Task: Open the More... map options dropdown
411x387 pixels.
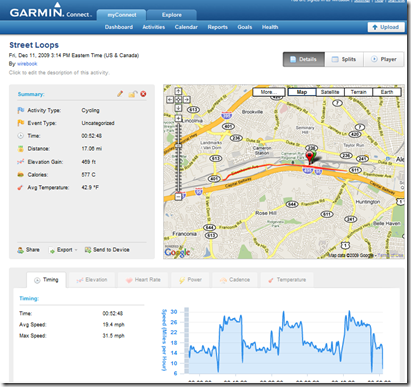Action: click(x=269, y=92)
